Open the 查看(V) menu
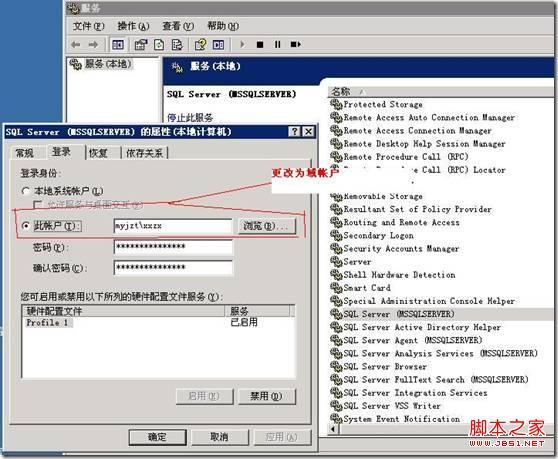The image size is (558, 459). (178, 26)
